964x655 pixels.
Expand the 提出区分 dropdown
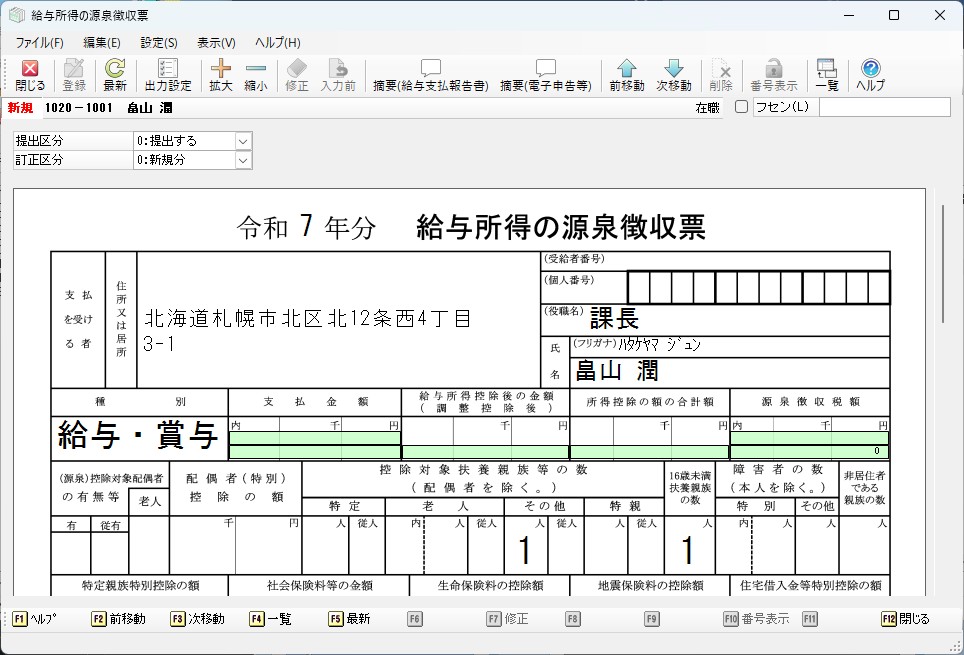click(243, 141)
